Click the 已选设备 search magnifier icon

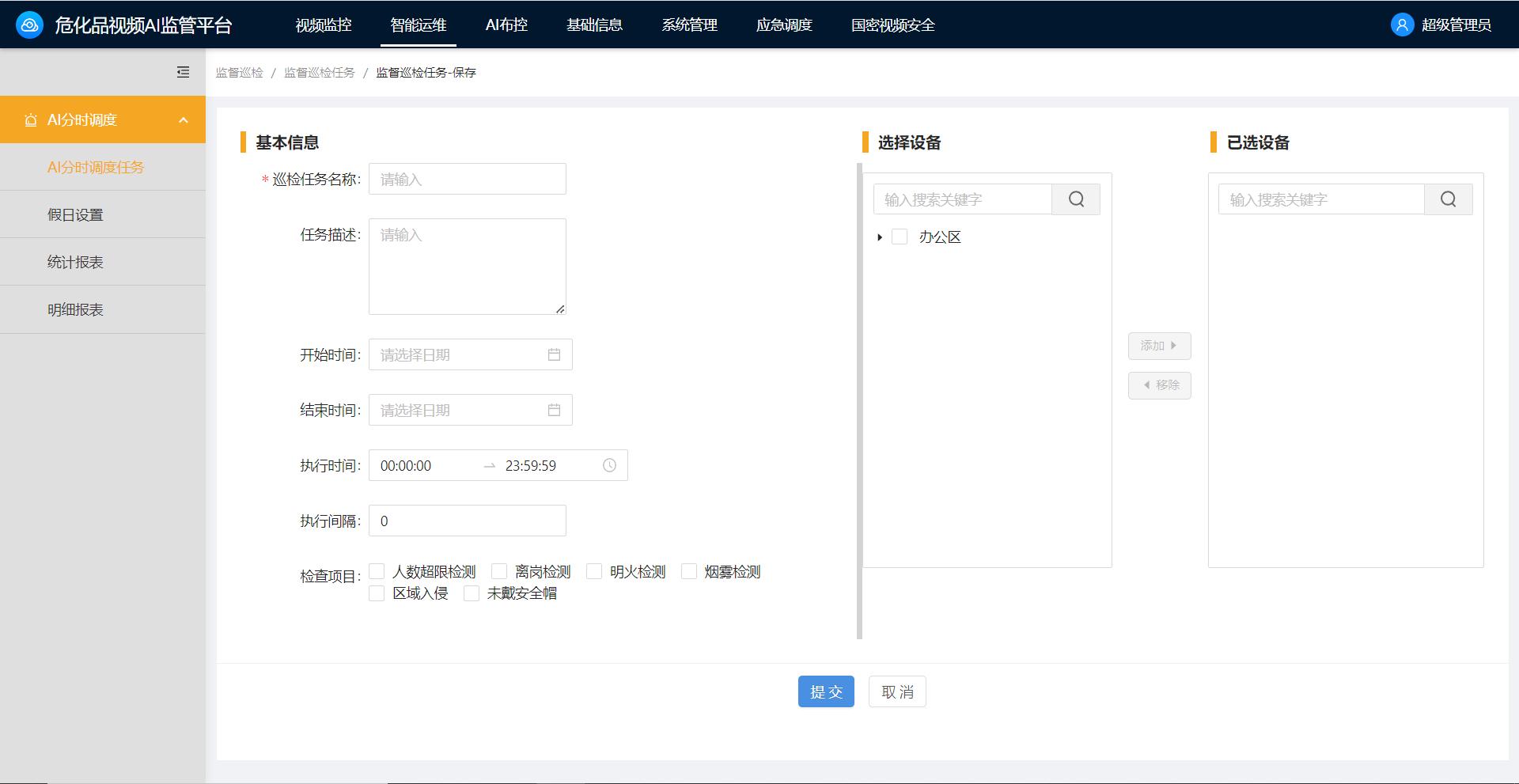[1448, 199]
